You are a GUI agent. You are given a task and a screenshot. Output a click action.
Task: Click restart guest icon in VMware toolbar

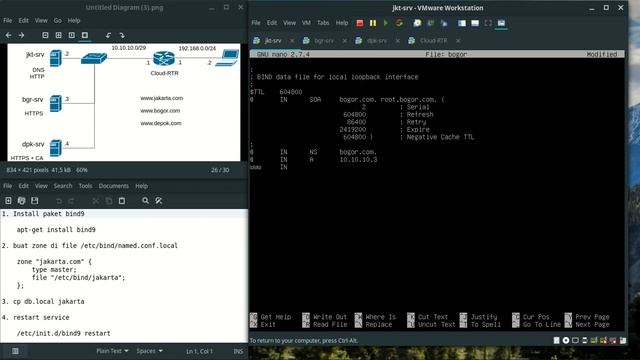[x=399, y=23]
